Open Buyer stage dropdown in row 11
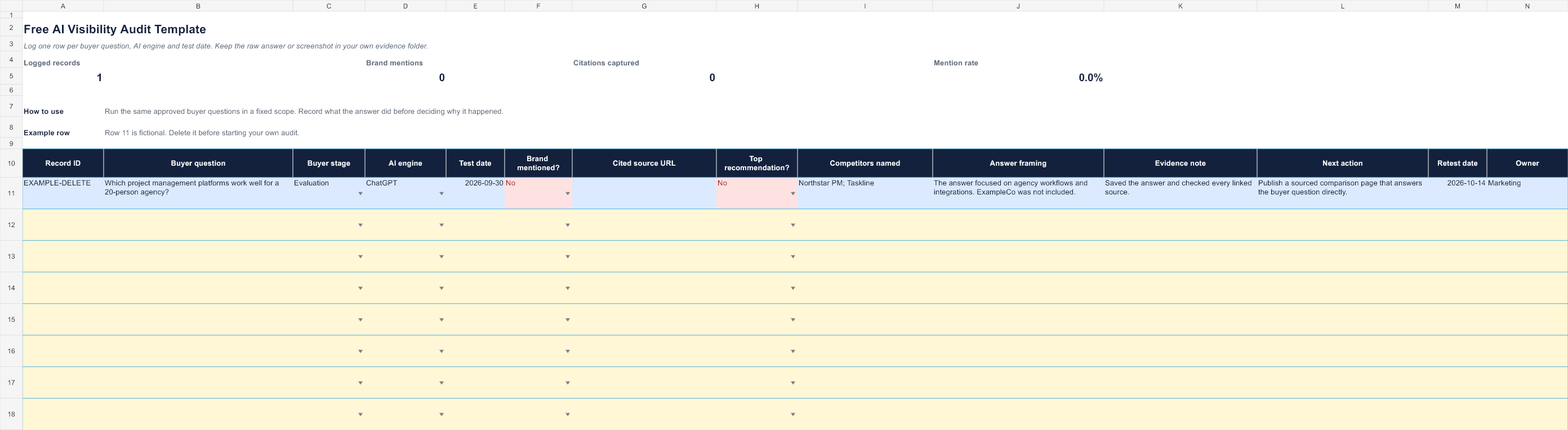This screenshot has width=1568, height=430. (360, 194)
